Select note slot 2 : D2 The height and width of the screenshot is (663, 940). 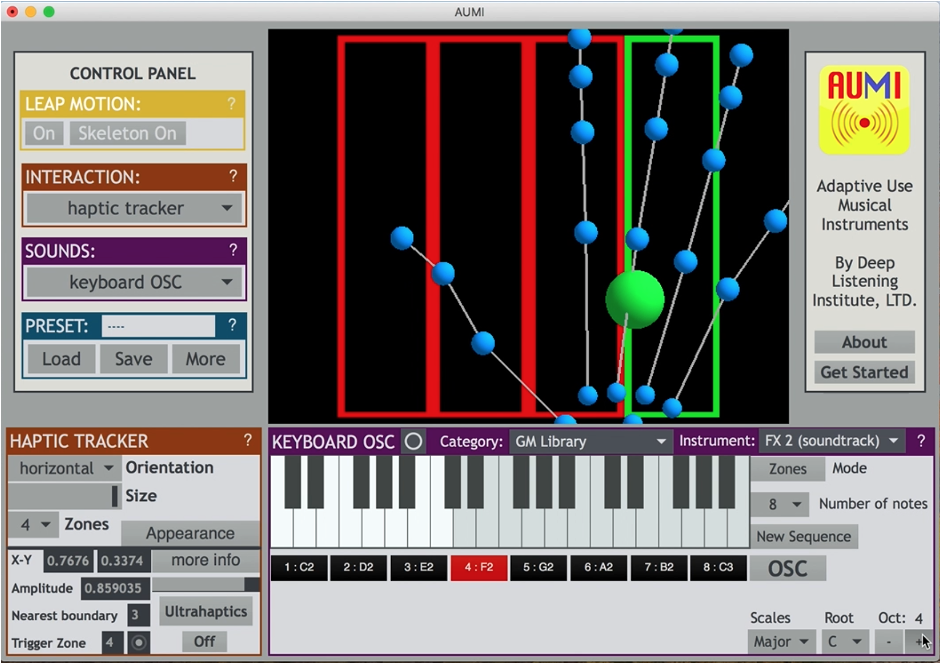click(x=358, y=568)
